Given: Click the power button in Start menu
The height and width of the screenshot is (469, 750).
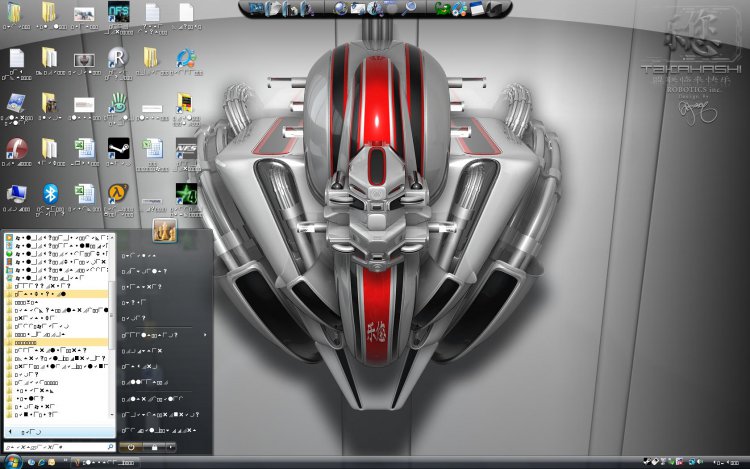Looking at the screenshot, I should point(131,447).
